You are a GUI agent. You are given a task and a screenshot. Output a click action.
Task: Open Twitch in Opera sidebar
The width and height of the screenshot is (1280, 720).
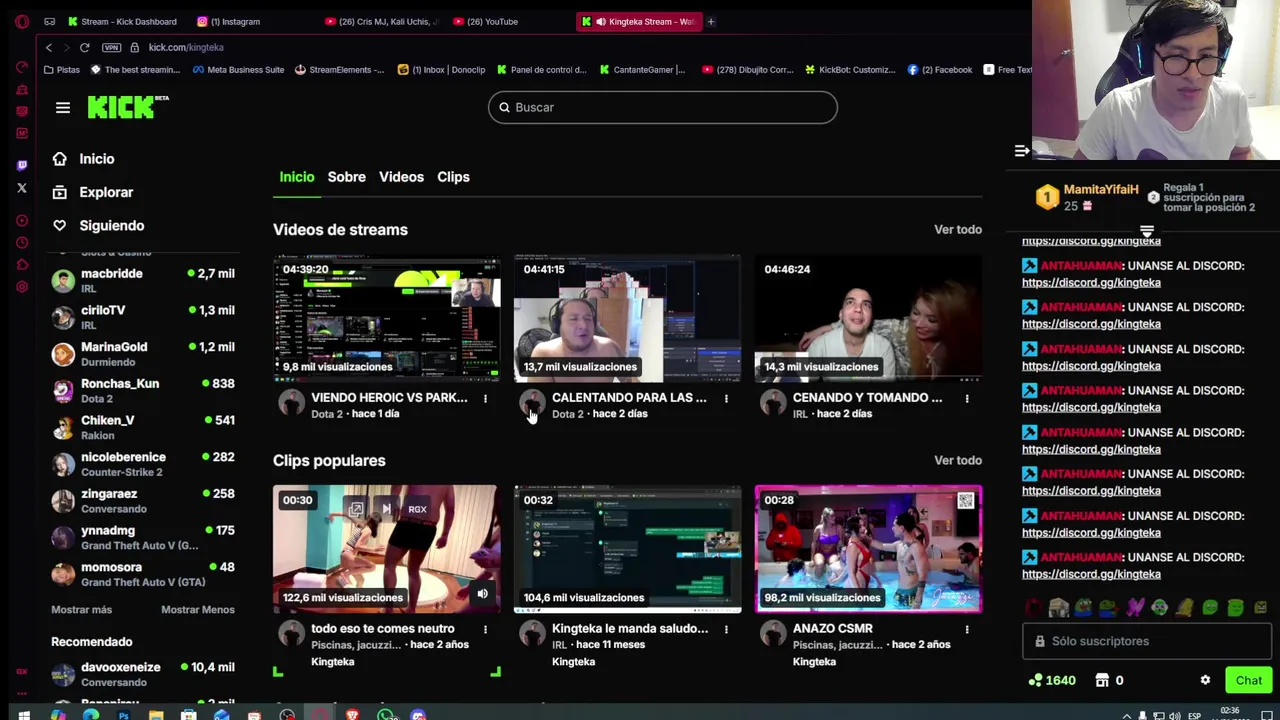22,165
